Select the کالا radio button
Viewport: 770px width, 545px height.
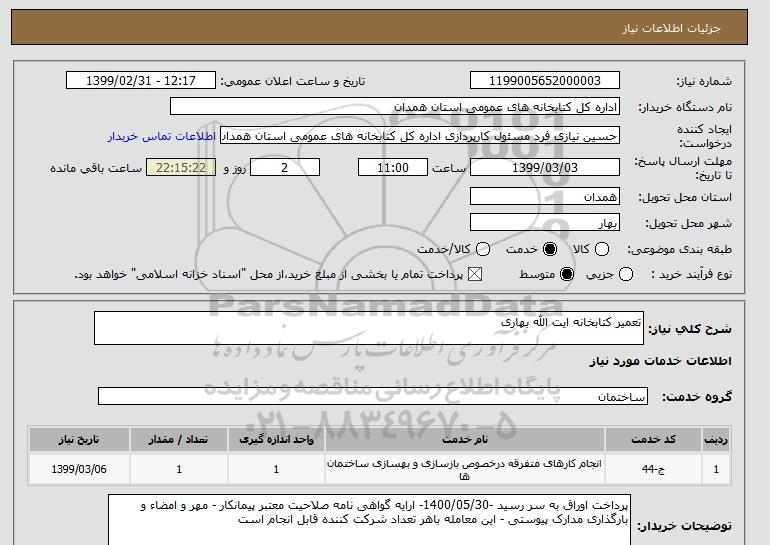pyautogui.click(x=602, y=249)
